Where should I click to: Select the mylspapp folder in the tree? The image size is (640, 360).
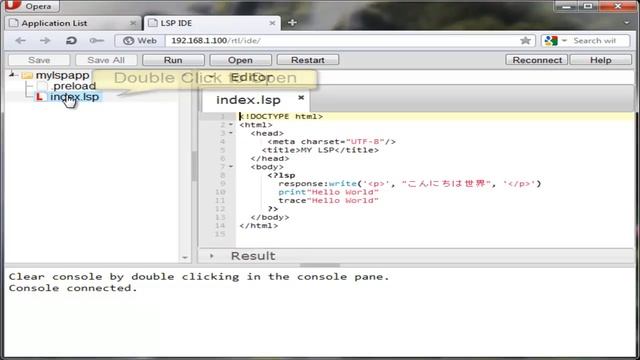click(62, 75)
